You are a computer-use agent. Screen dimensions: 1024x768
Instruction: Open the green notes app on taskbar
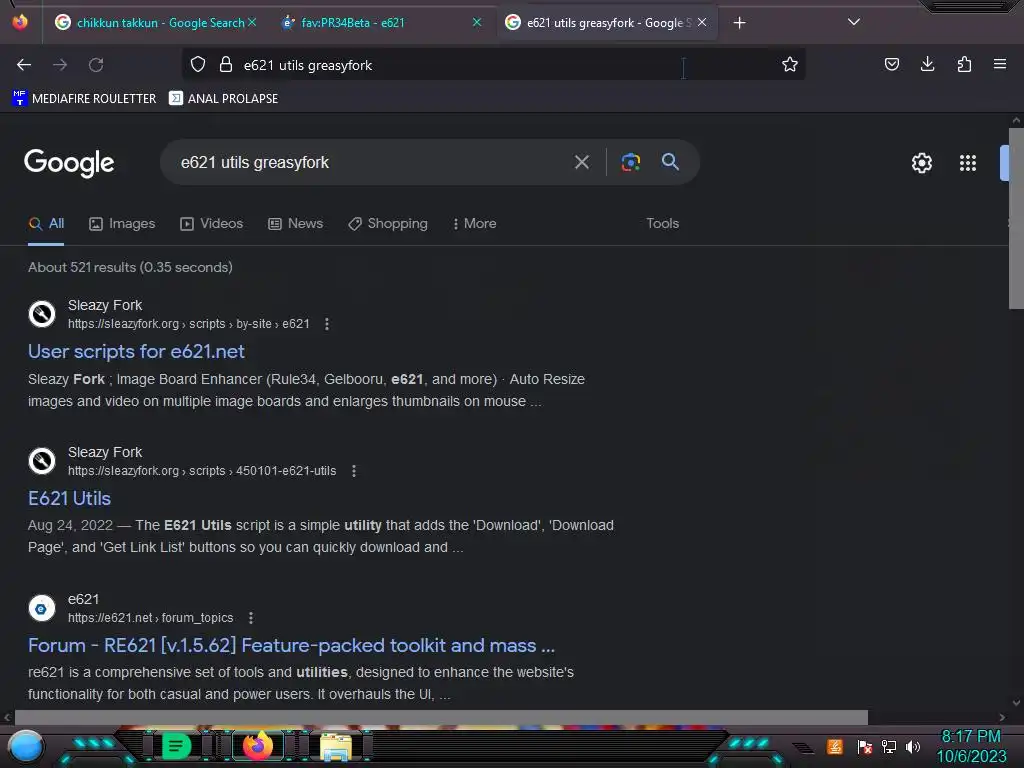(176, 746)
